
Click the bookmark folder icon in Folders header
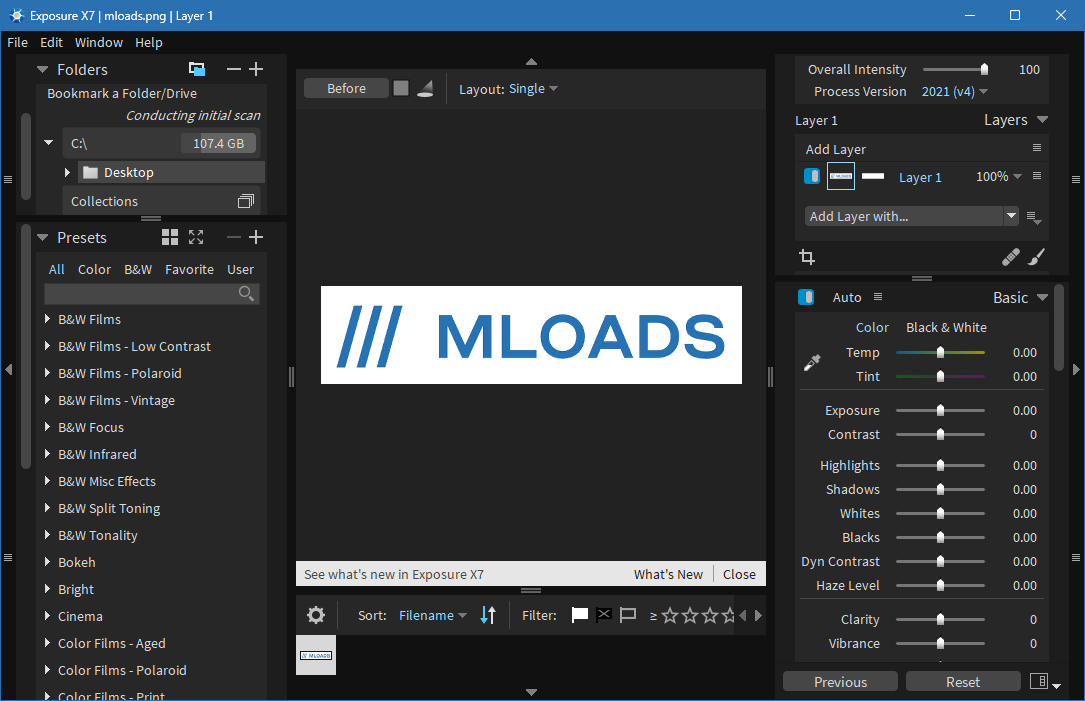click(x=197, y=69)
